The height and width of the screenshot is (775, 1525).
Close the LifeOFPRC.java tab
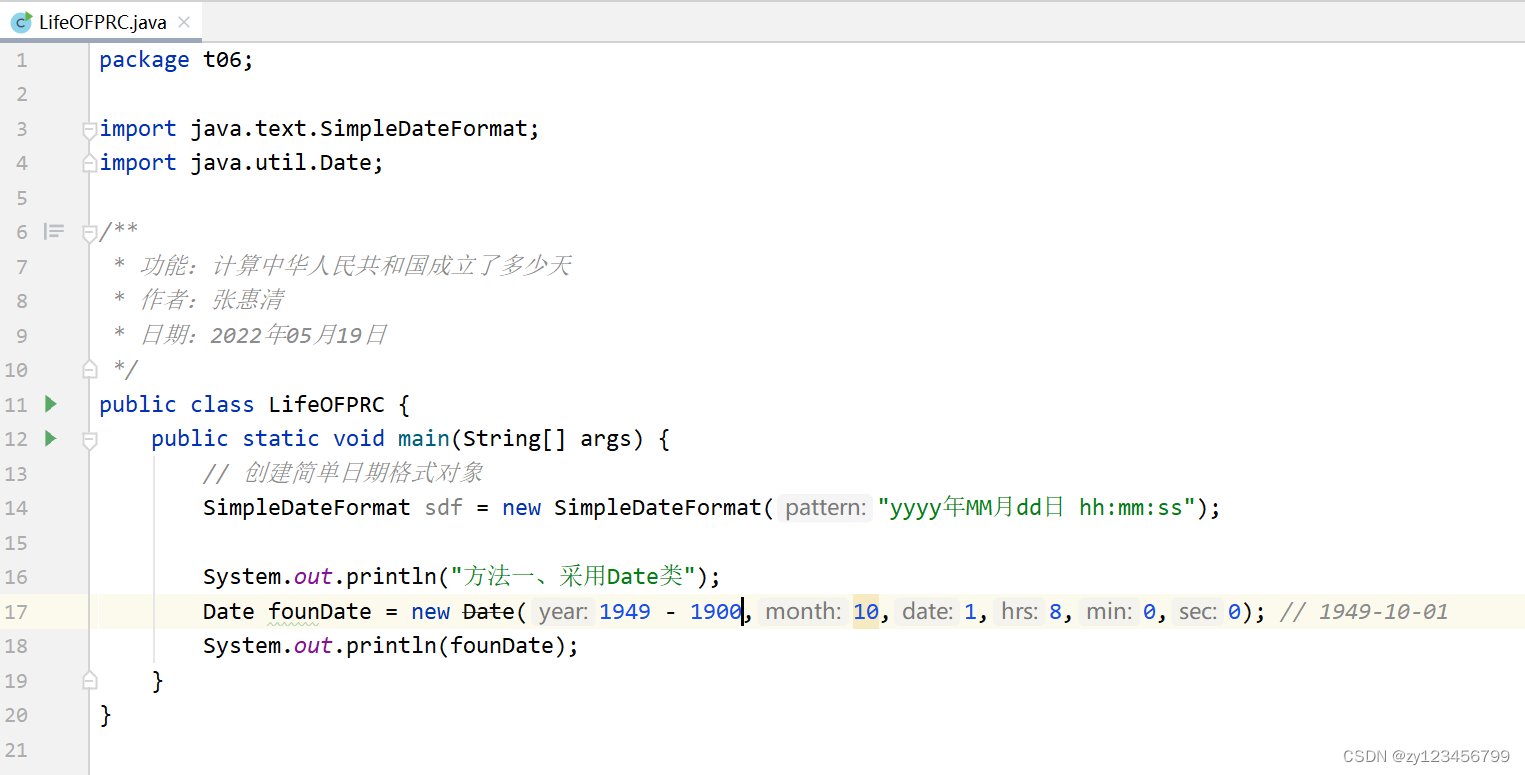coord(183,22)
